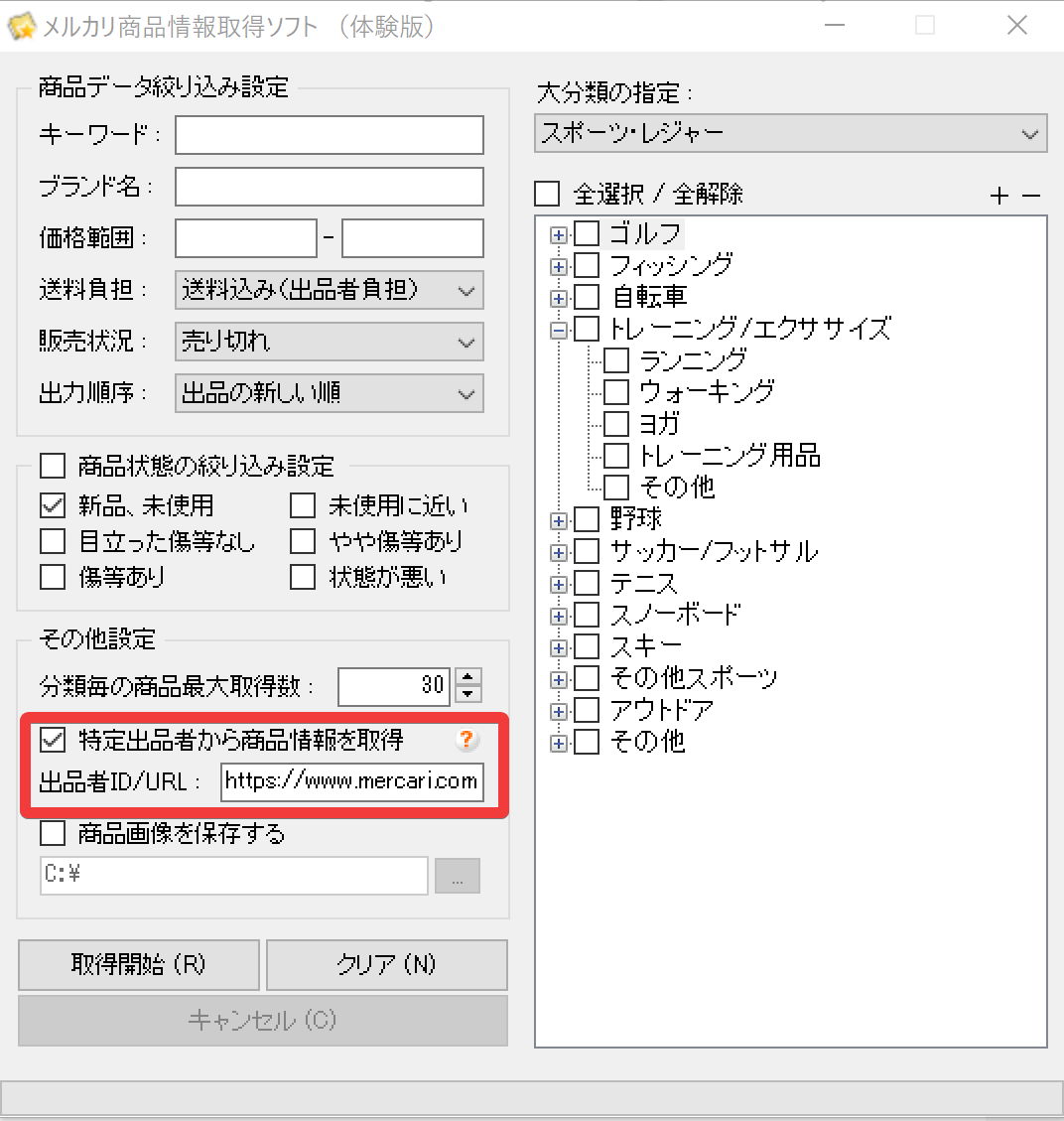Screen dimensions: 1064x1121
Task: Uncheck the 新品、未使用 condition checkbox
Action: pyautogui.click(x=53, y=506)
